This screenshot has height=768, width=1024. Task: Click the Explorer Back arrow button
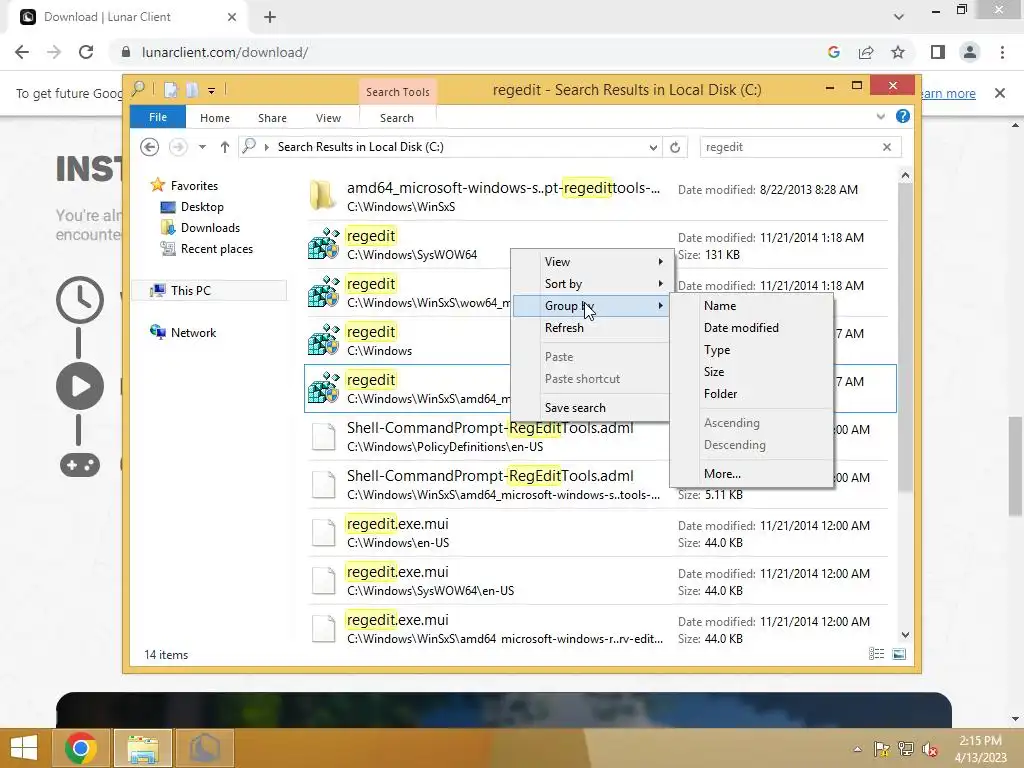click(x=150, y=147)
